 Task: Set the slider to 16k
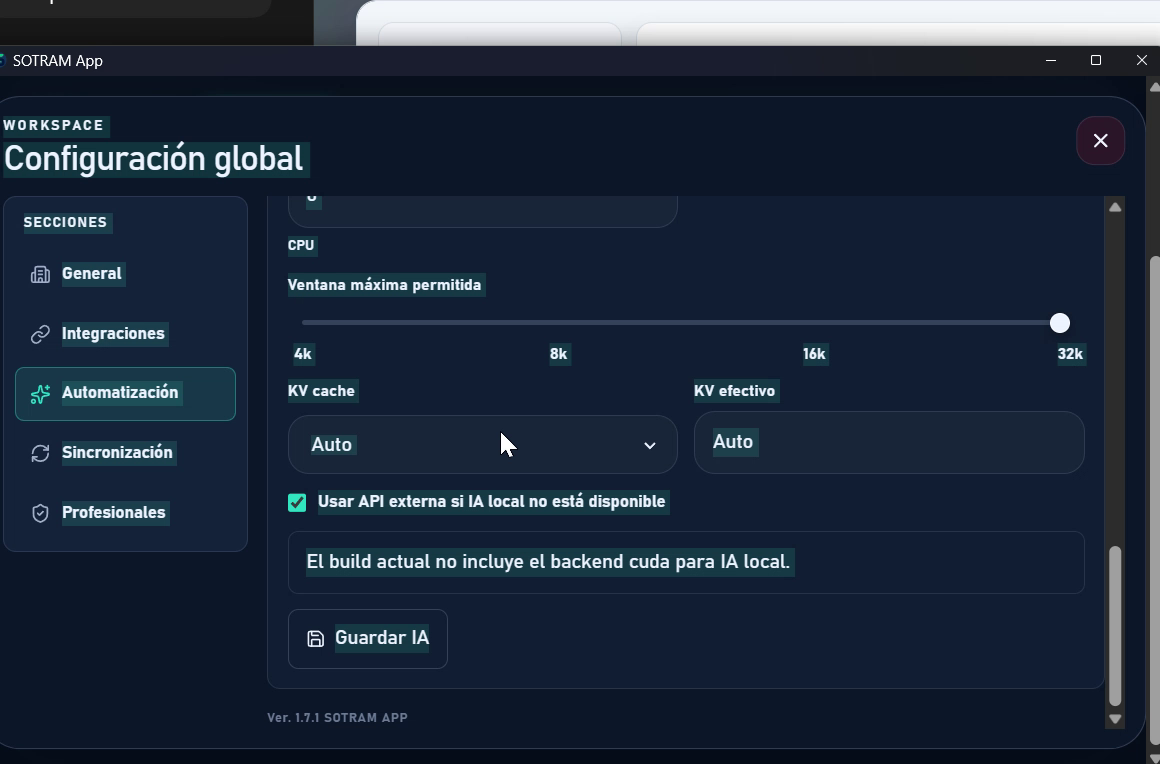tap(813, 354)
